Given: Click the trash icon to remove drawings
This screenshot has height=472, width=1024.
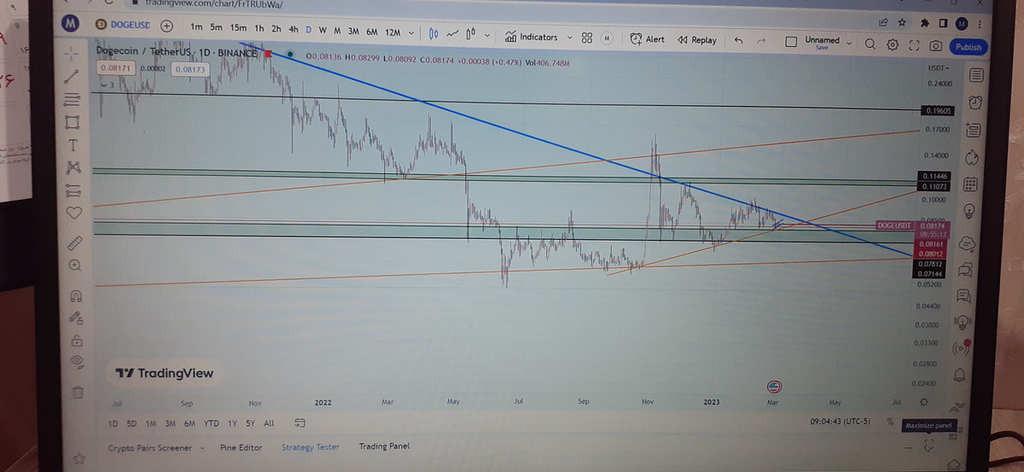Looking at the screenshot, I should click(77, 391).
